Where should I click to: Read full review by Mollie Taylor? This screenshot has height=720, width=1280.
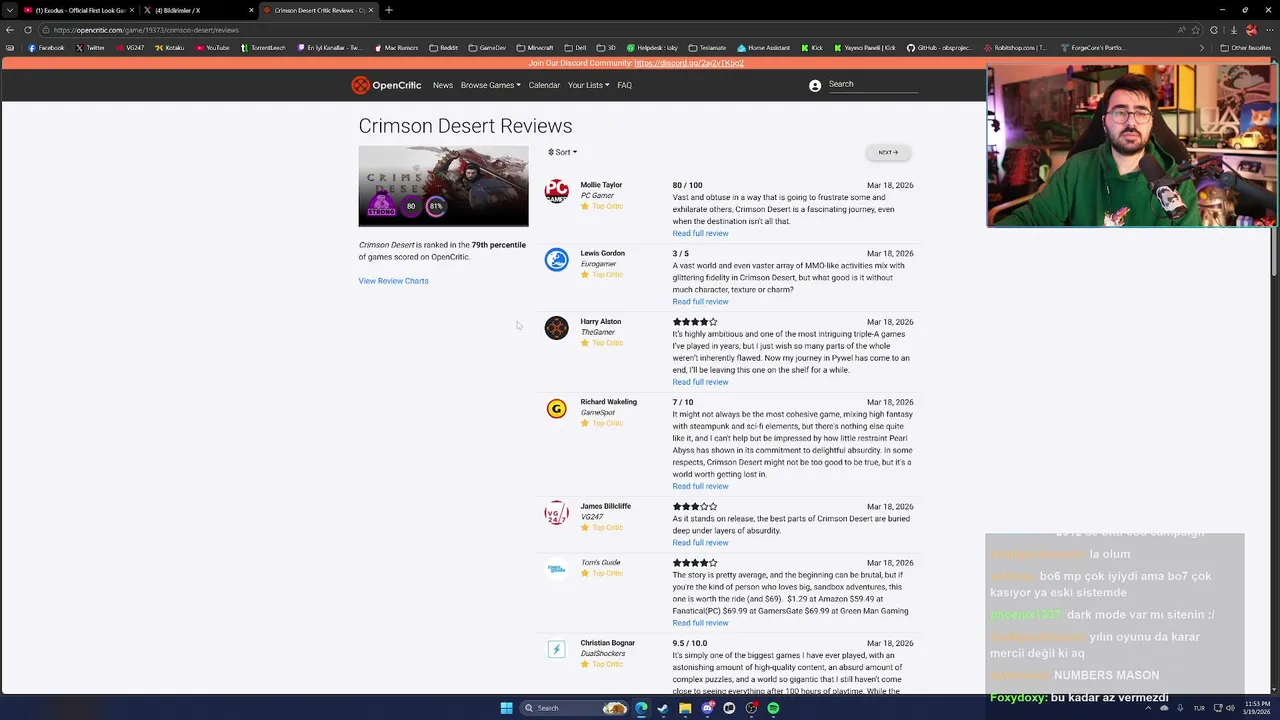tap(700, 233)
